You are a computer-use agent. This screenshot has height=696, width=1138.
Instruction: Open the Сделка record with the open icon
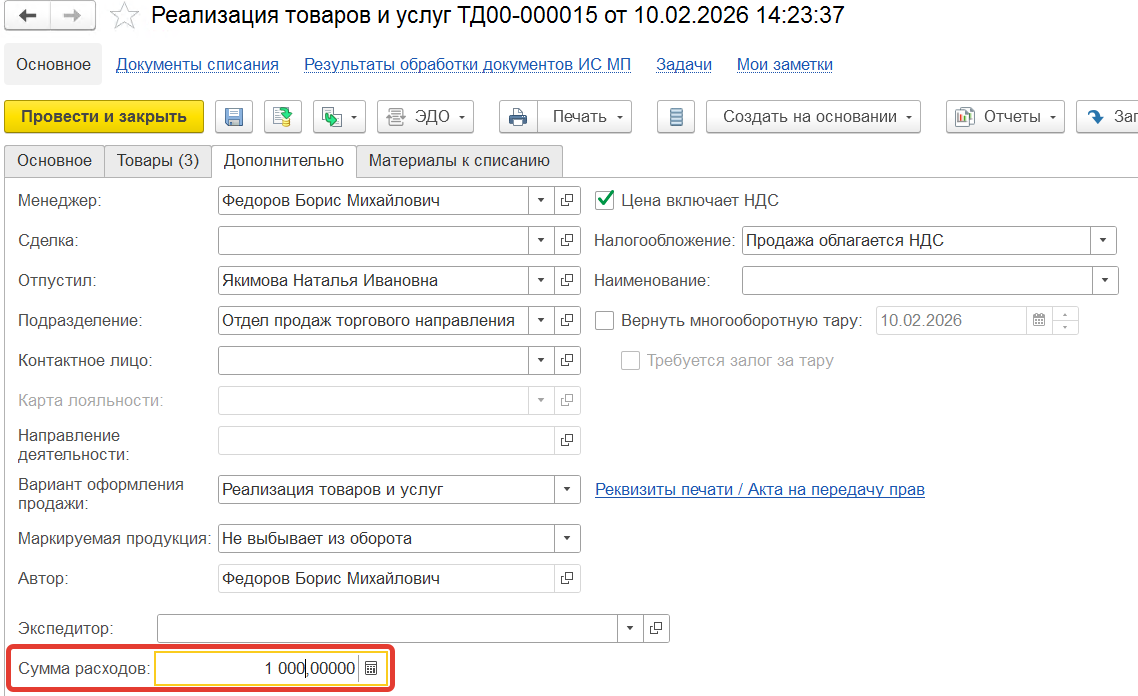click(567, 240)
